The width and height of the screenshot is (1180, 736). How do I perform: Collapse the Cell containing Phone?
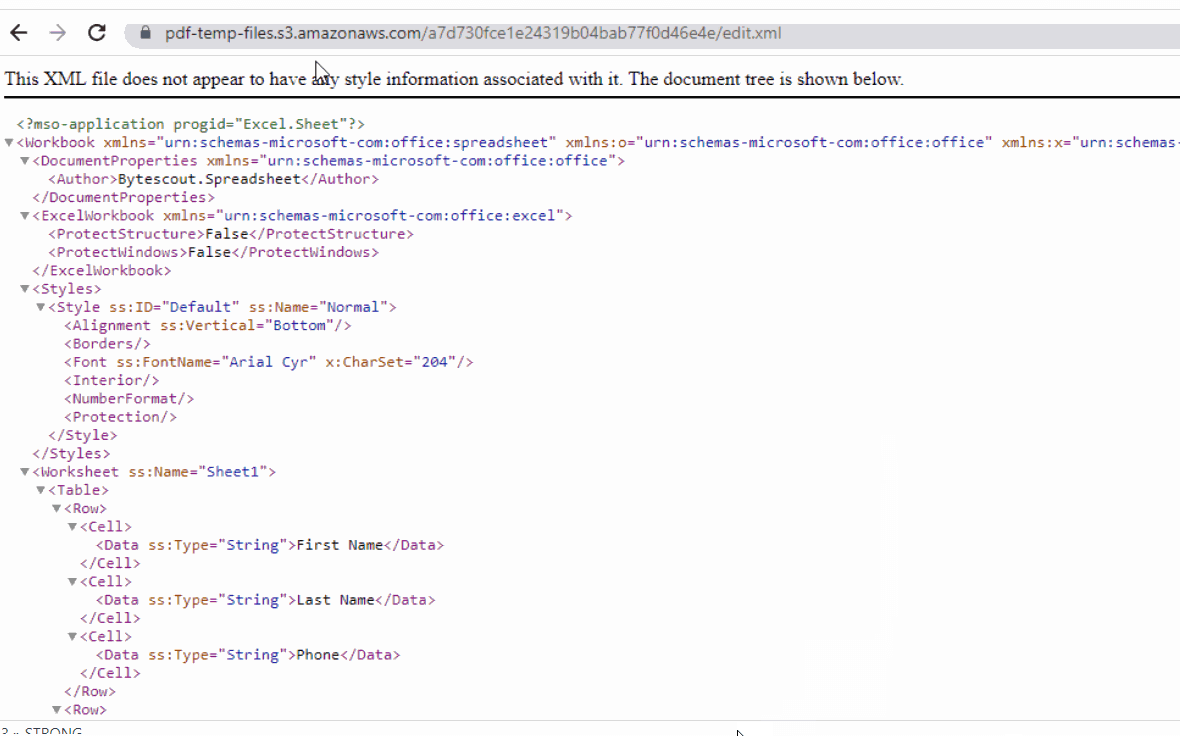(71, 635)
